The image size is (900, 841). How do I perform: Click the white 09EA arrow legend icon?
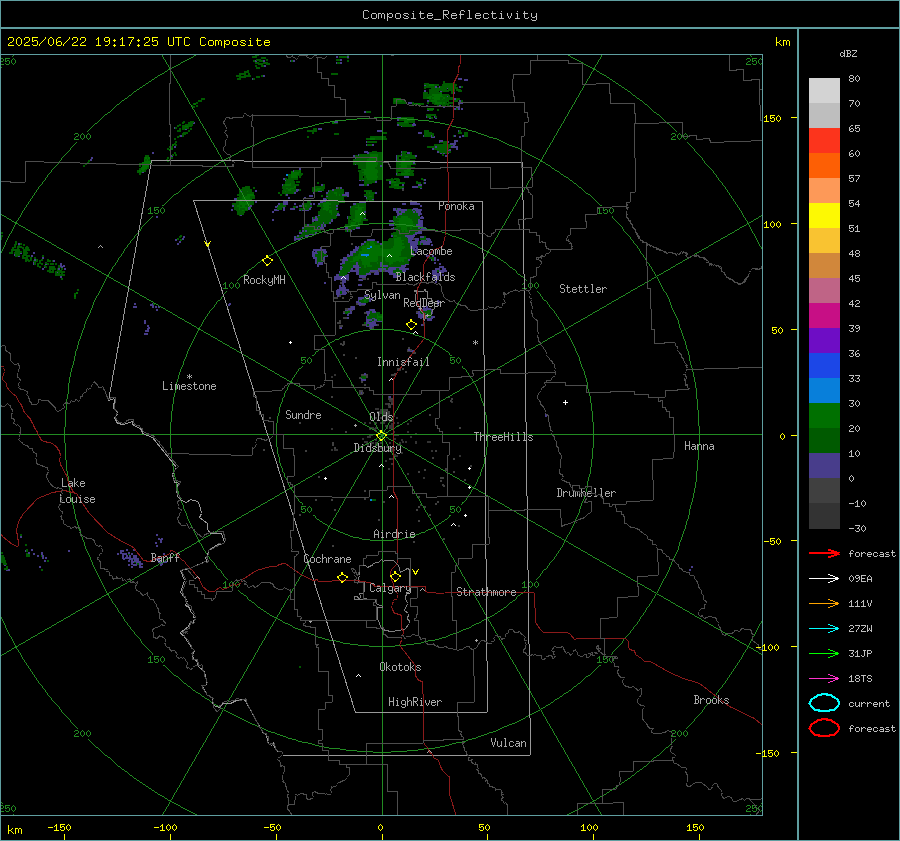(x=824, y=579)
